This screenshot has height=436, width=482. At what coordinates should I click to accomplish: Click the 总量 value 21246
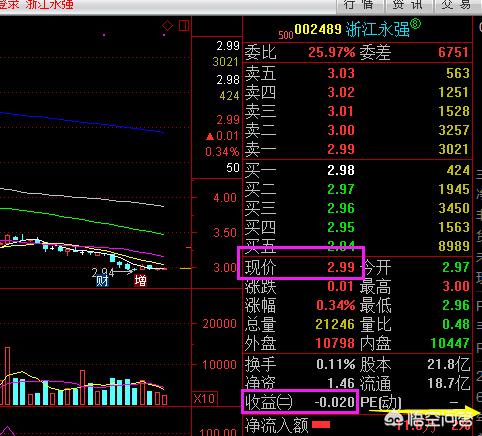point(335,324)
